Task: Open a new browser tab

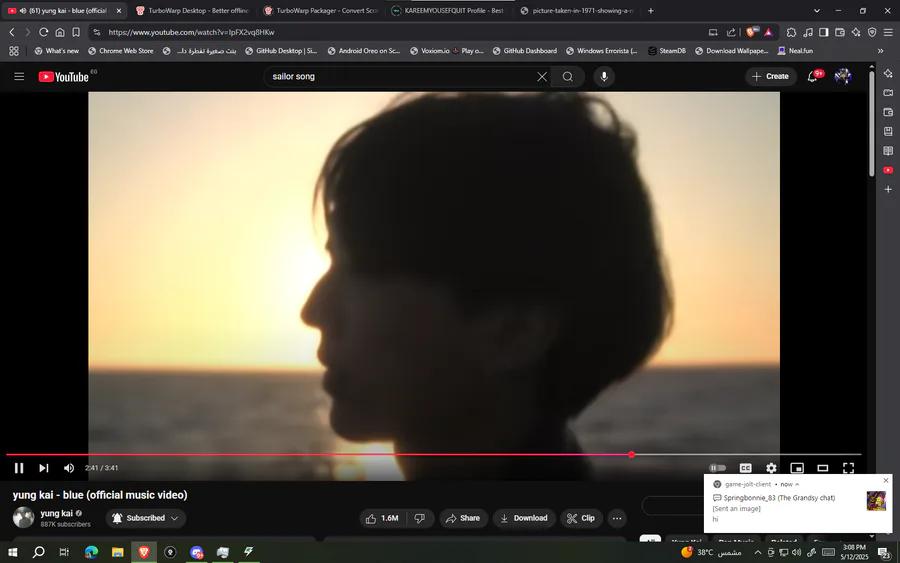Action: [650, 10]
